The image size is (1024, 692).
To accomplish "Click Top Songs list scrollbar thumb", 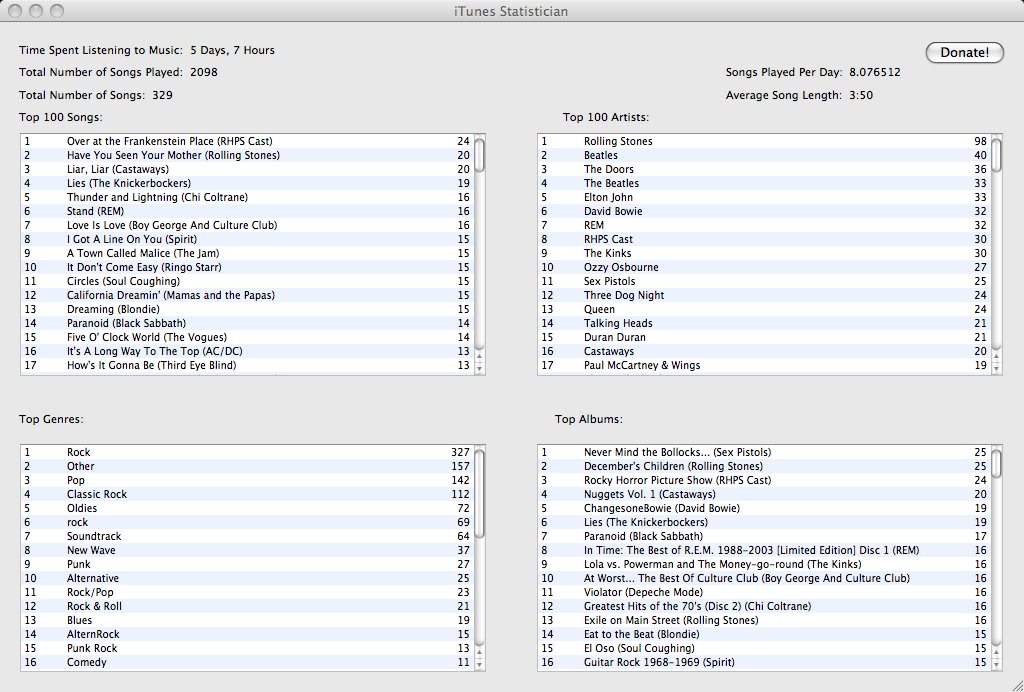I will click(x=479, y=154).
